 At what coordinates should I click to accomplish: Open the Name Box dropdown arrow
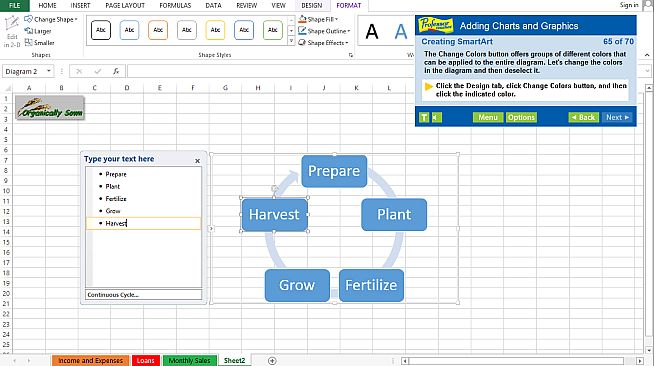pos(49,71)
